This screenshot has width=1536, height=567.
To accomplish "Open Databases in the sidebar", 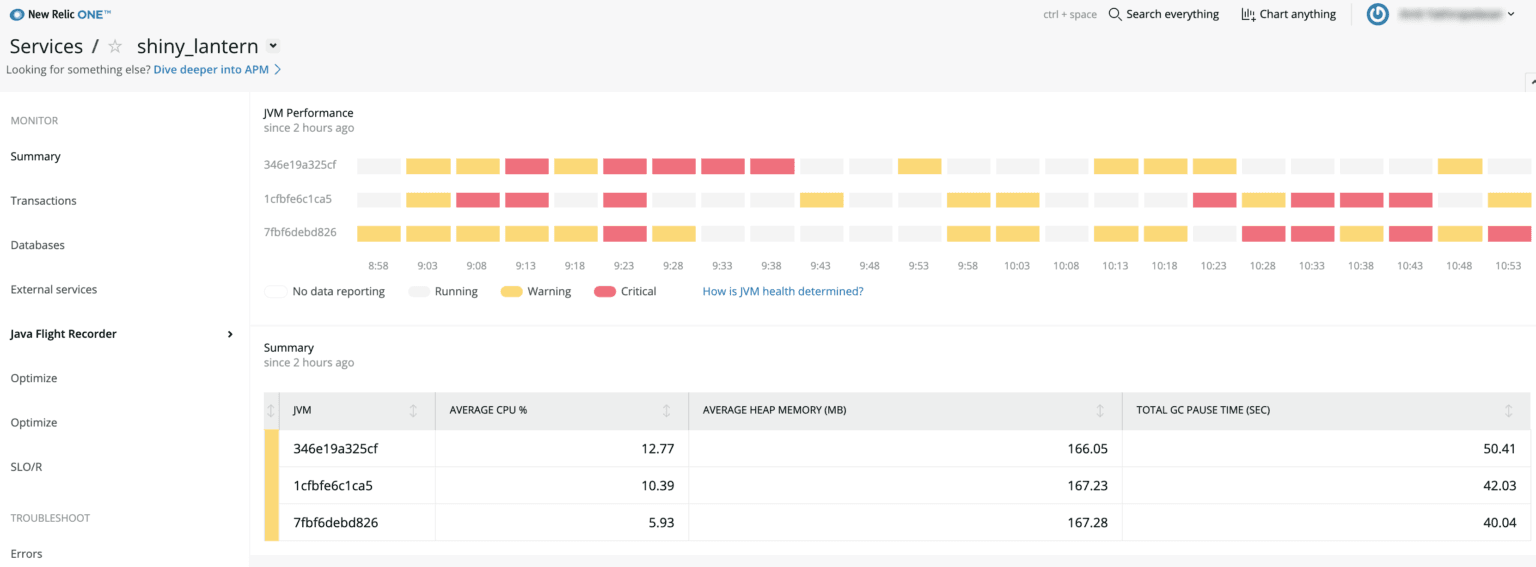I will coord(37,245).
